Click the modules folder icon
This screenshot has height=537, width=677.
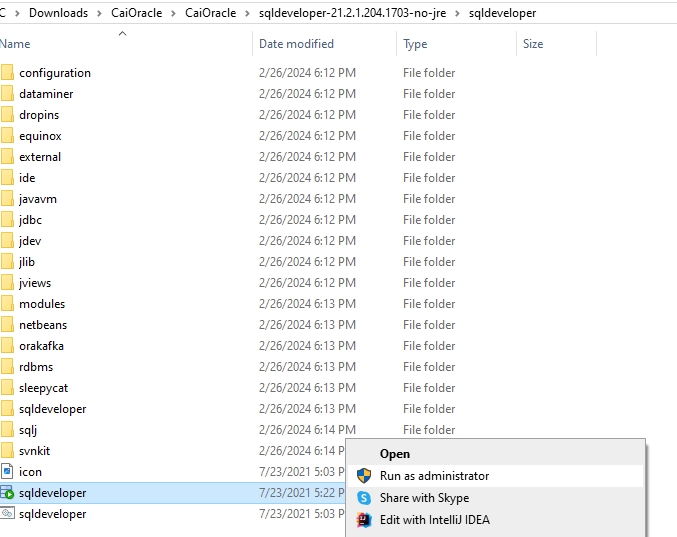click(7, 303)
